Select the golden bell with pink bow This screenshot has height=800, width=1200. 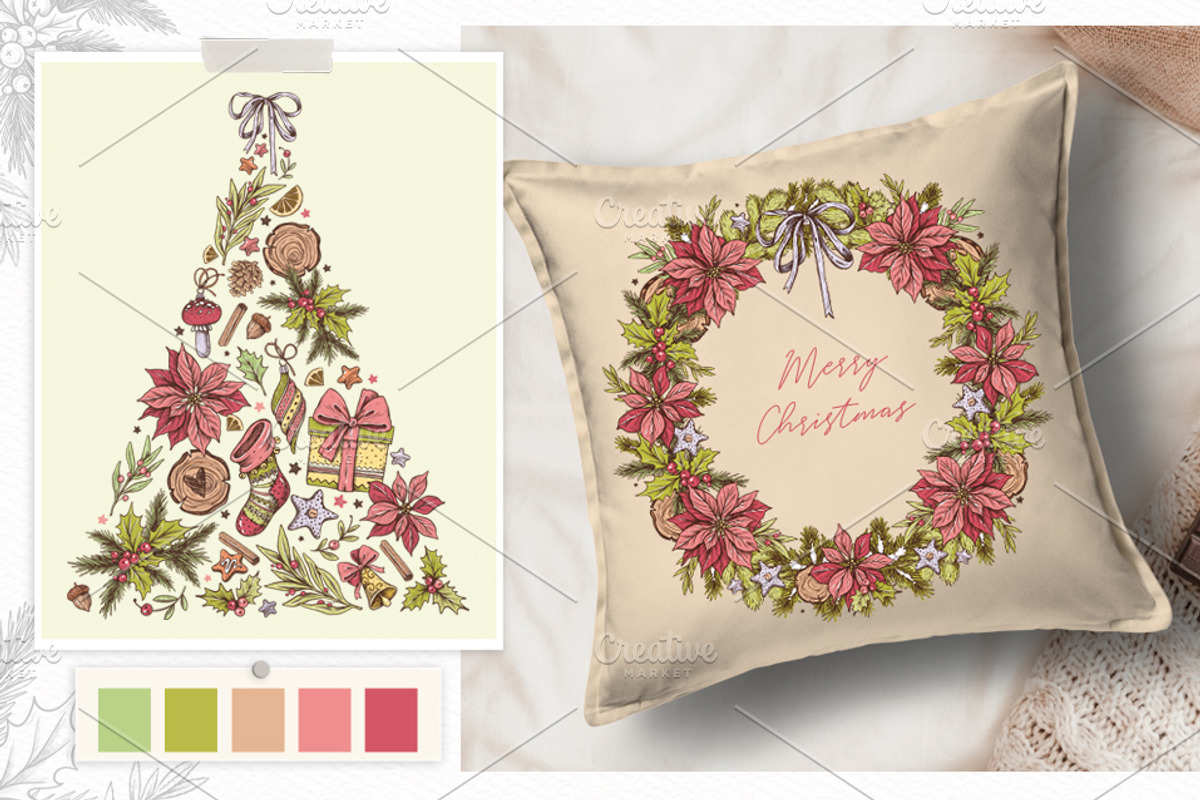(x=368, y=578)
